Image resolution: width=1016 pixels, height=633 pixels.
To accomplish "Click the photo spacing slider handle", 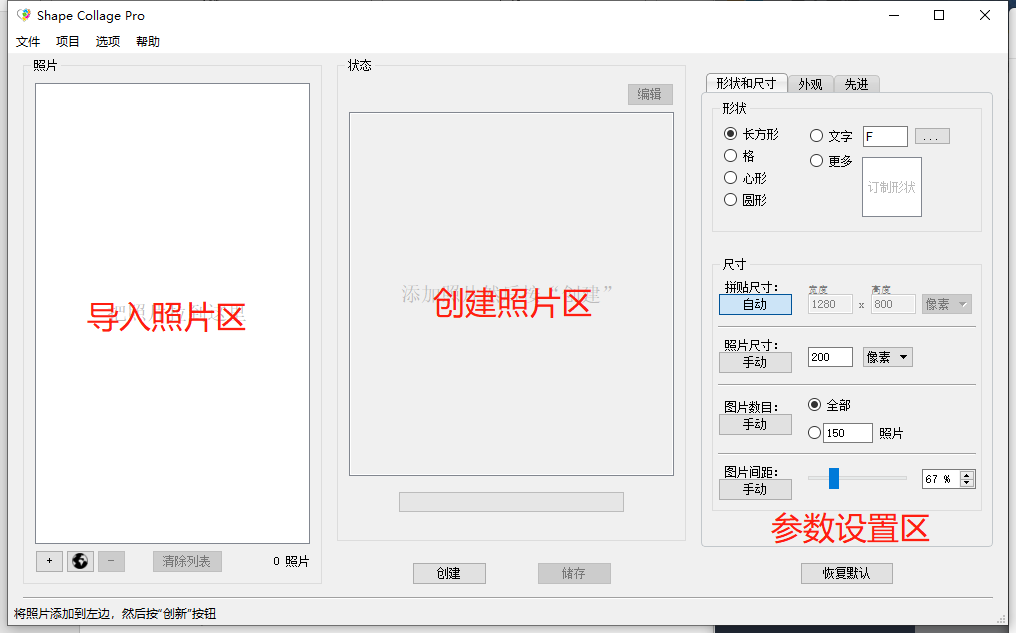I will (834, 478).
